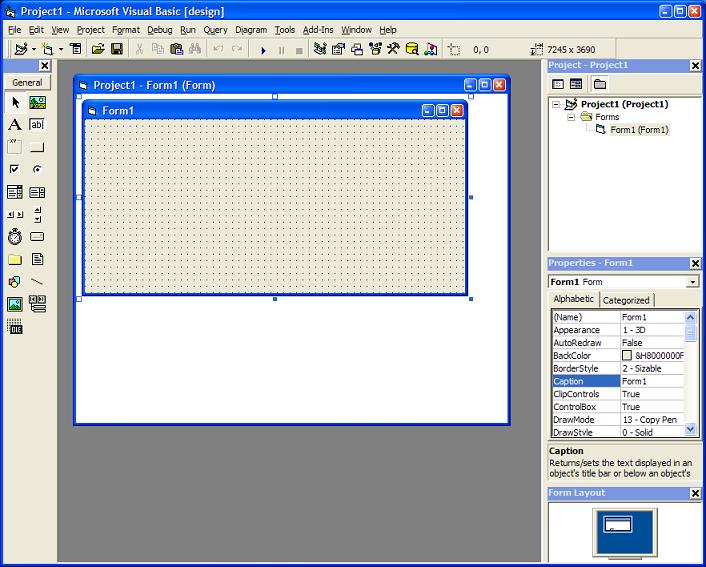Viewport: 706px width, 567px height.
Task: Select the CommandButton control tool
Action: click(x=37, y=147)
